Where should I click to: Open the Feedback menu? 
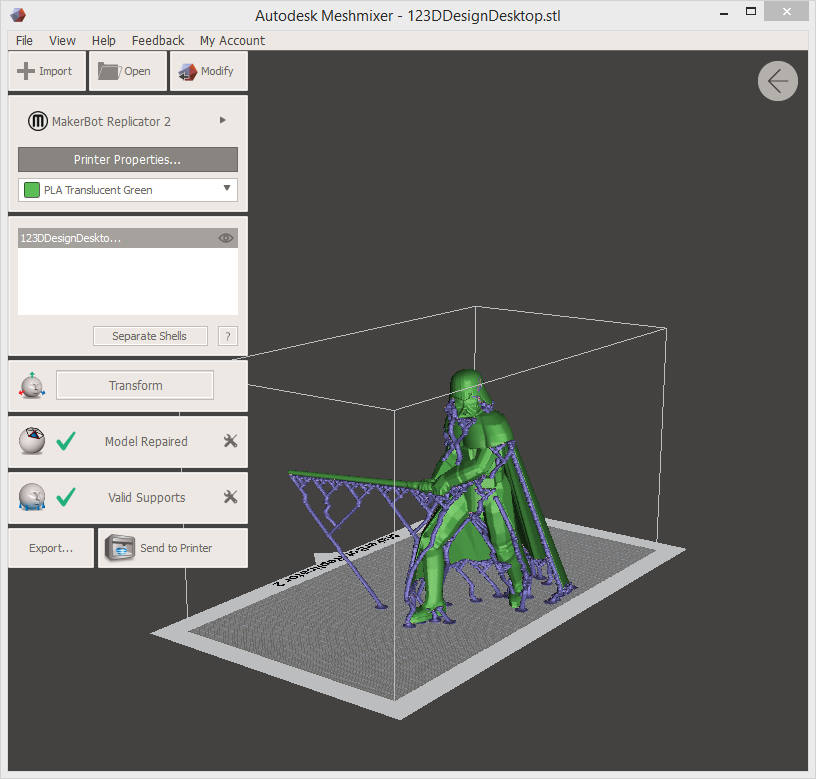[158, 41]
